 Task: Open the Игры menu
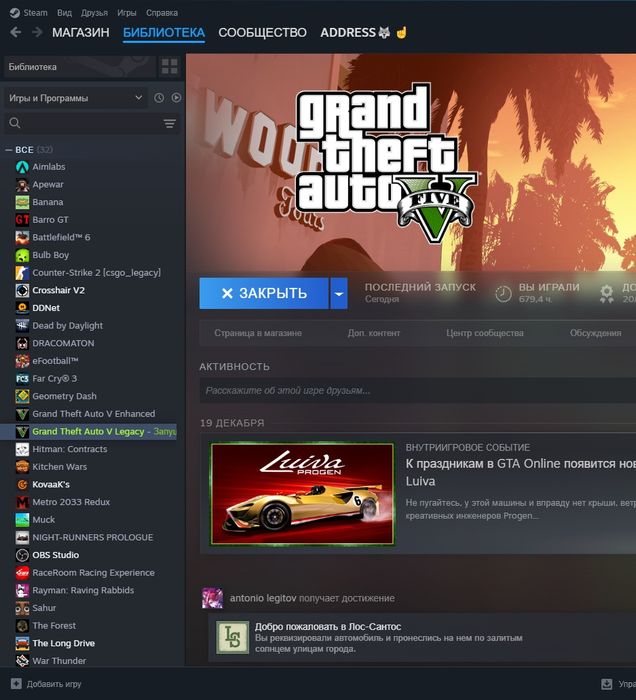pos(127,13)
